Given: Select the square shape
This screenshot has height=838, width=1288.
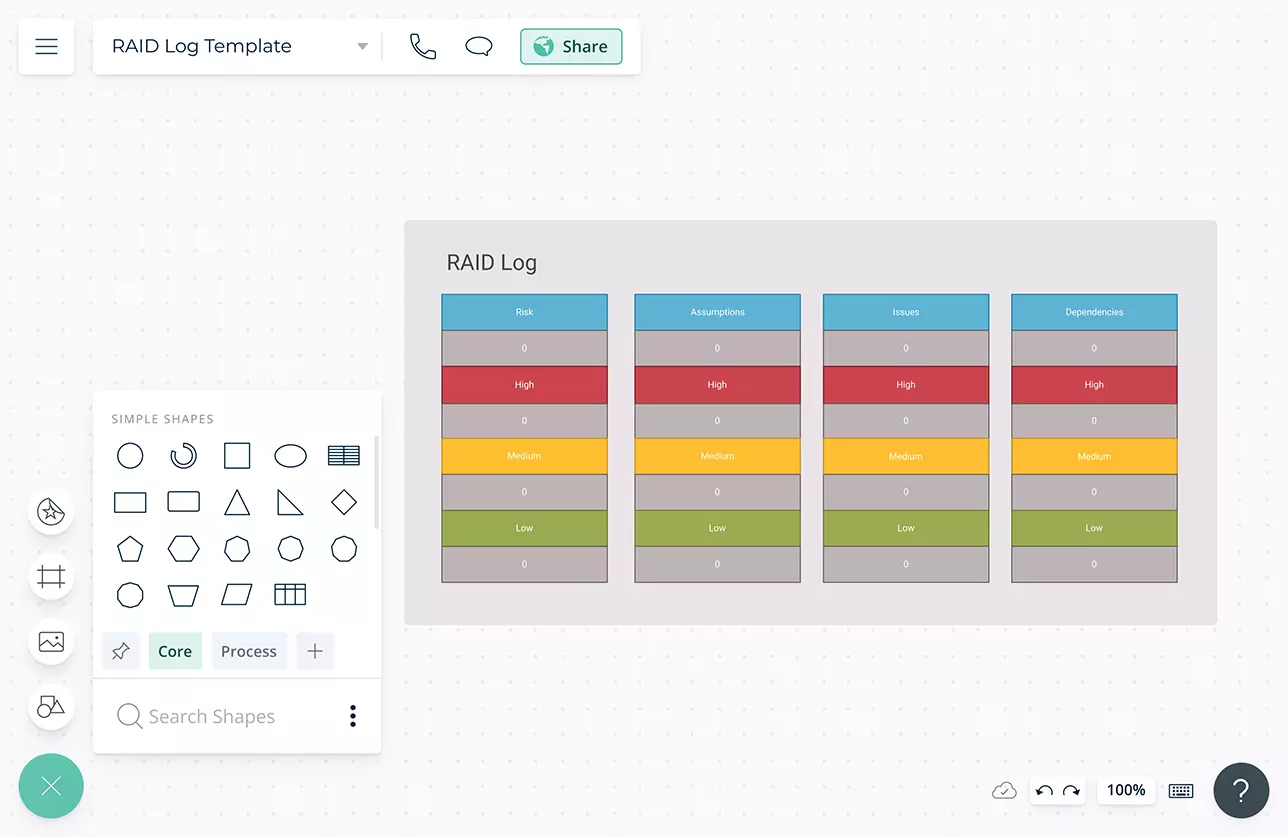Looking at the screenshot, I should tap(237, 456).
